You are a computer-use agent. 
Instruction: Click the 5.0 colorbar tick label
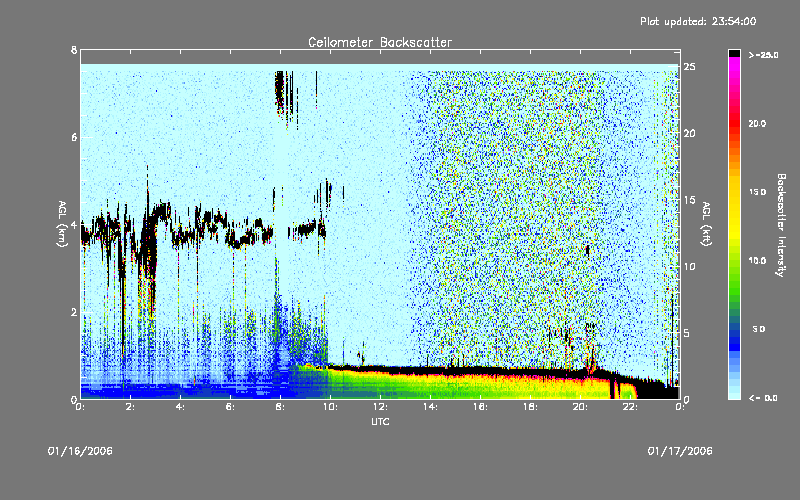coord(759,330)
